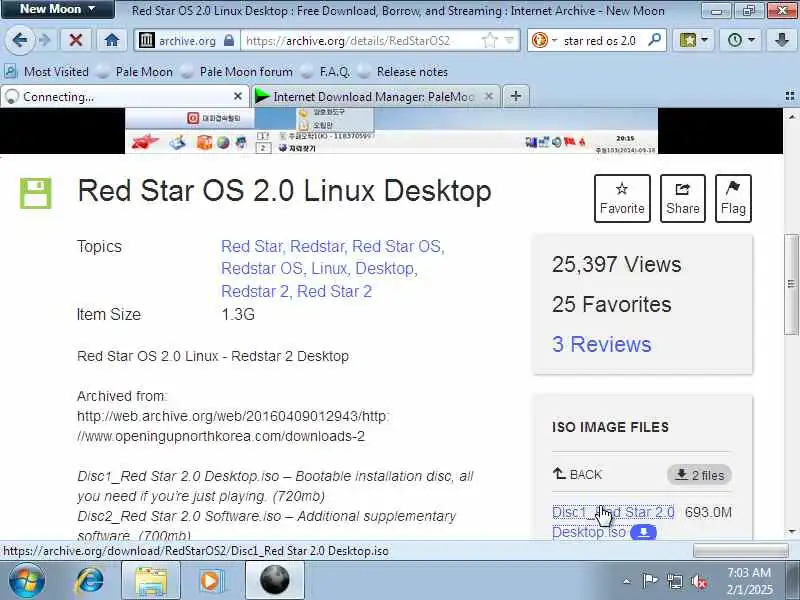Viewport: 800px width, 600px height.
Task: Click the scrollbar up arrow
Action: (791, 117)
